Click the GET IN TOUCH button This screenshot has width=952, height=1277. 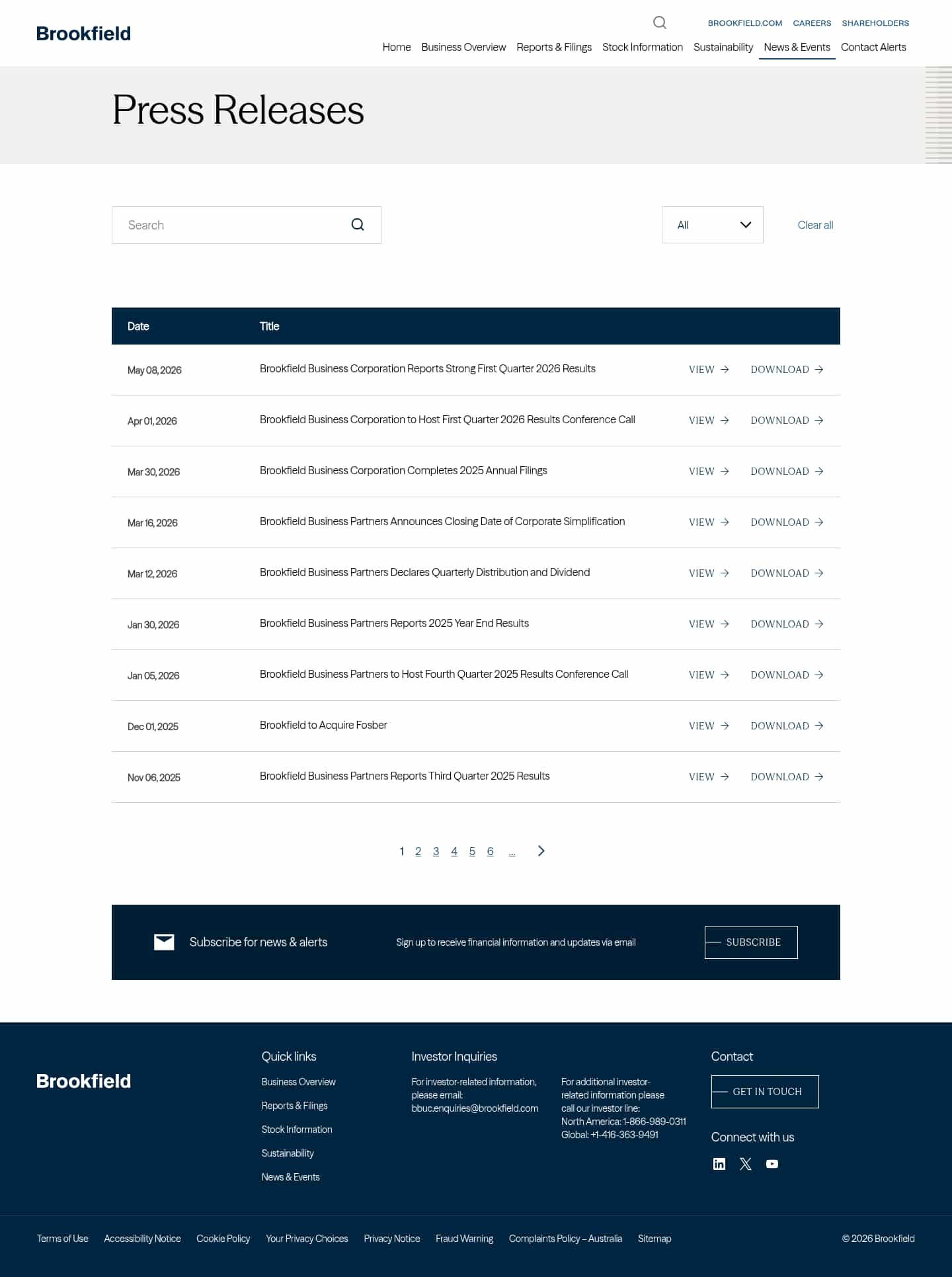click(765, 1092)
